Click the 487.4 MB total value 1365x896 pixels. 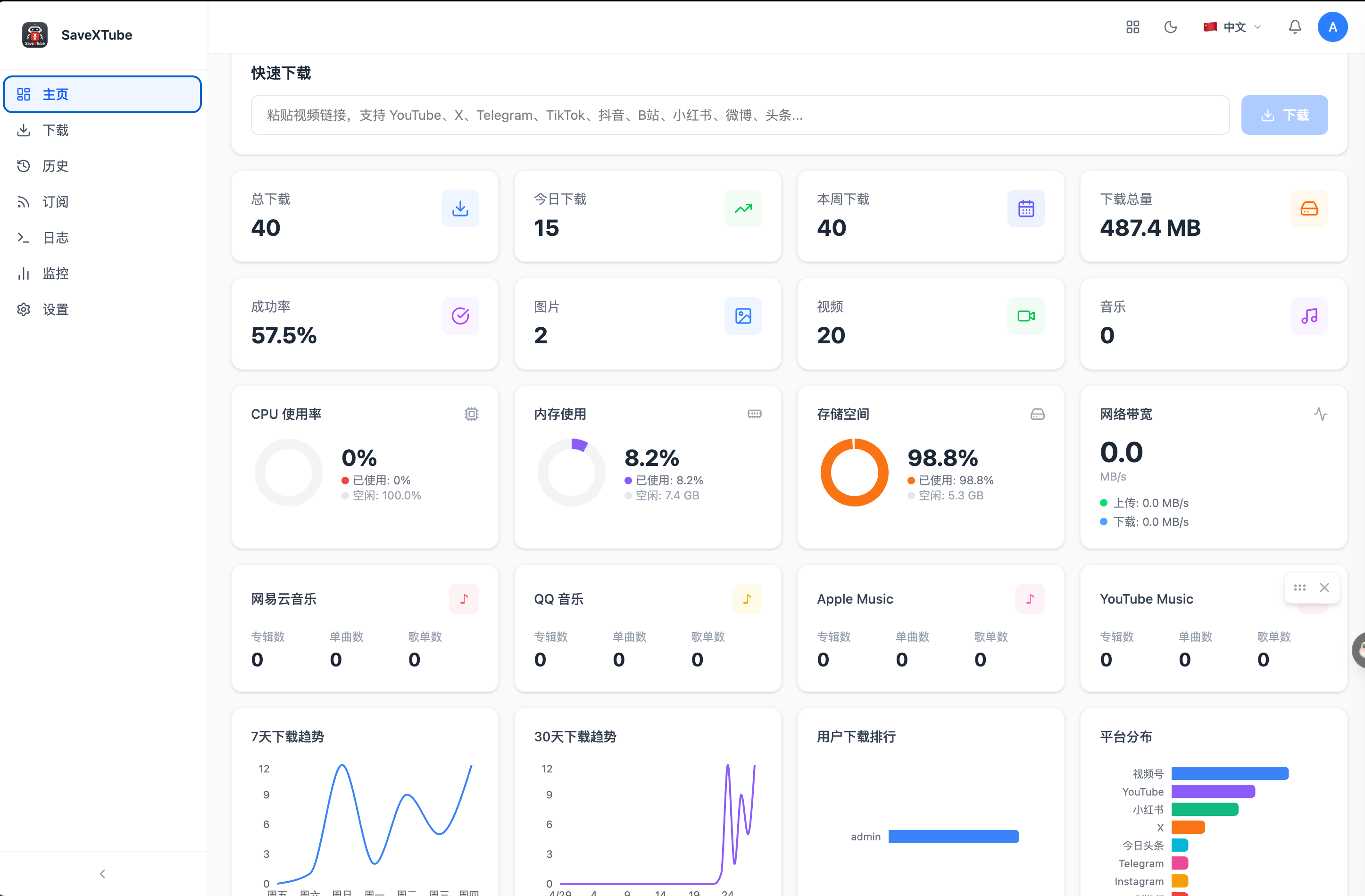(1150, 228)
